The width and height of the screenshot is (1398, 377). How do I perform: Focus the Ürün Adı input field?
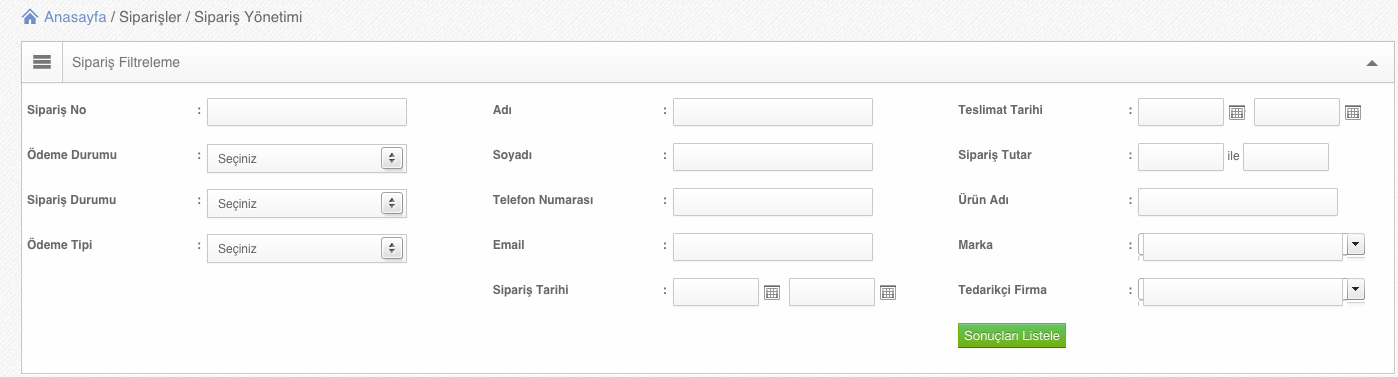[1238, 201]
